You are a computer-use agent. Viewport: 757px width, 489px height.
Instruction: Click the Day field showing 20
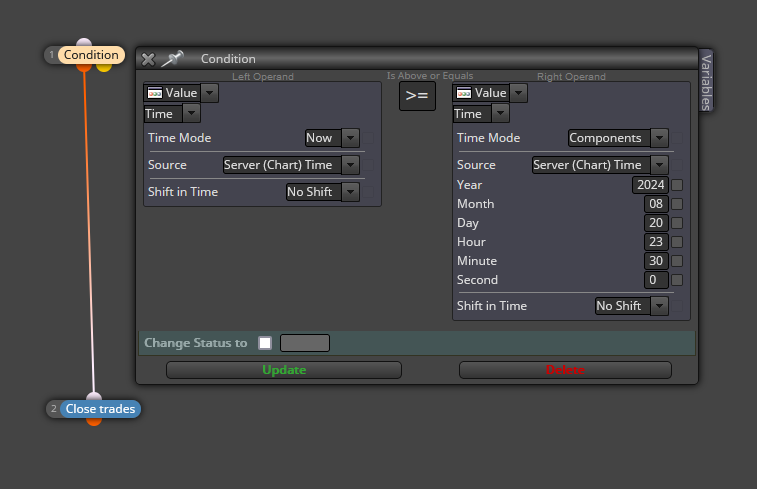pyautogui.click(x=656, y=223)
